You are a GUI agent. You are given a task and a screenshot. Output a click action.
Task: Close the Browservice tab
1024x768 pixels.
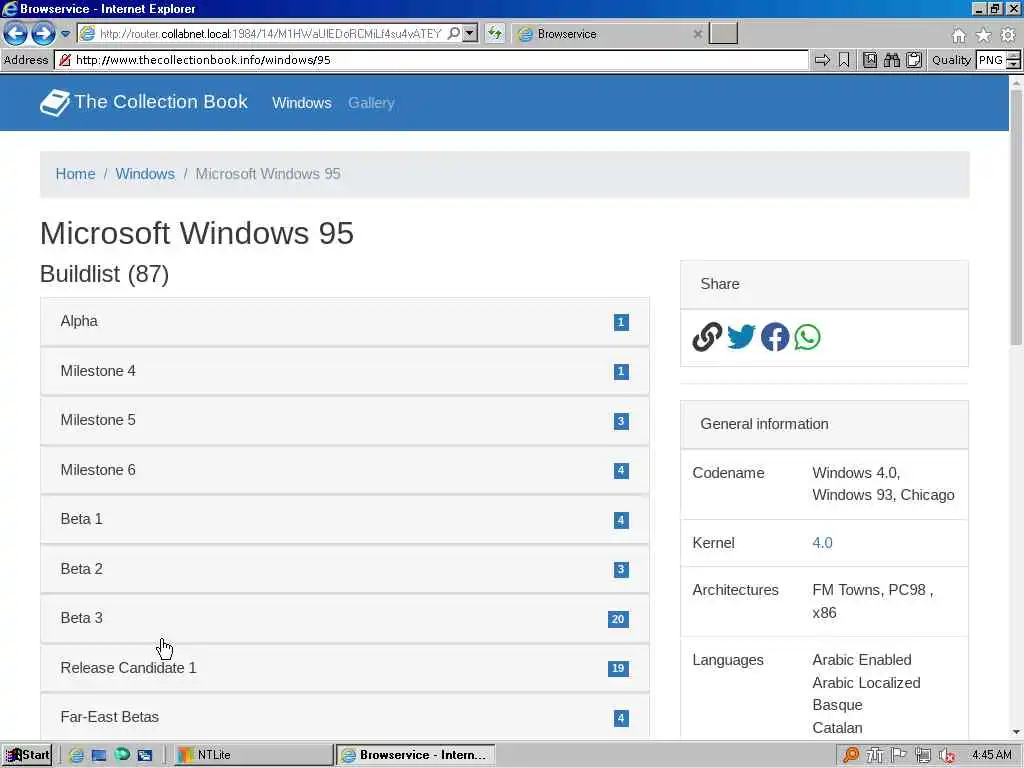pyautogui.click(x=697, y=34)
